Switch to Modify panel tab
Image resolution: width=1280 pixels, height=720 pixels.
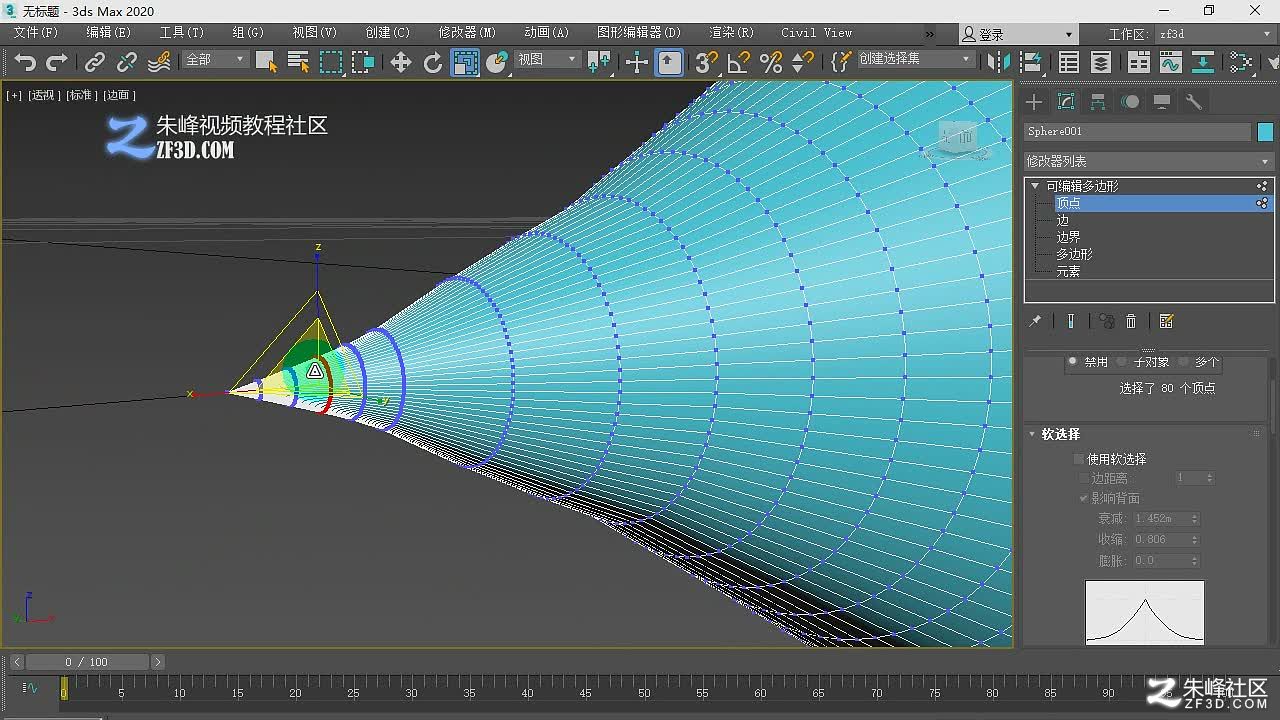(x=1066, y=102)
